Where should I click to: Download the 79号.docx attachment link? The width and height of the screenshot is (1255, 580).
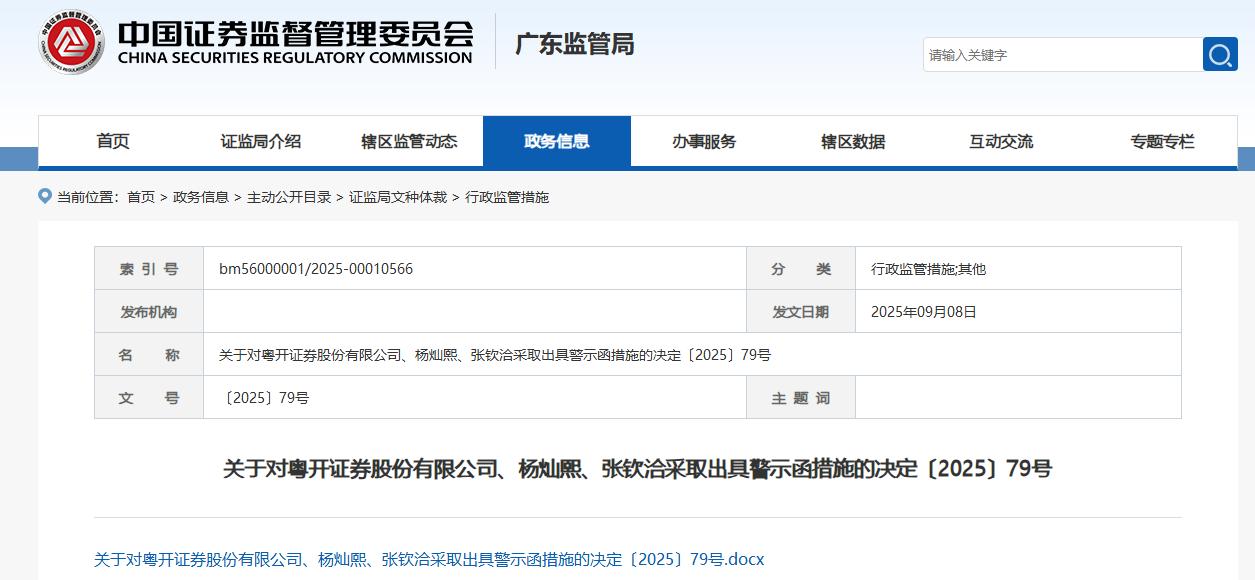pyautogui.click(x=429, y=559)
